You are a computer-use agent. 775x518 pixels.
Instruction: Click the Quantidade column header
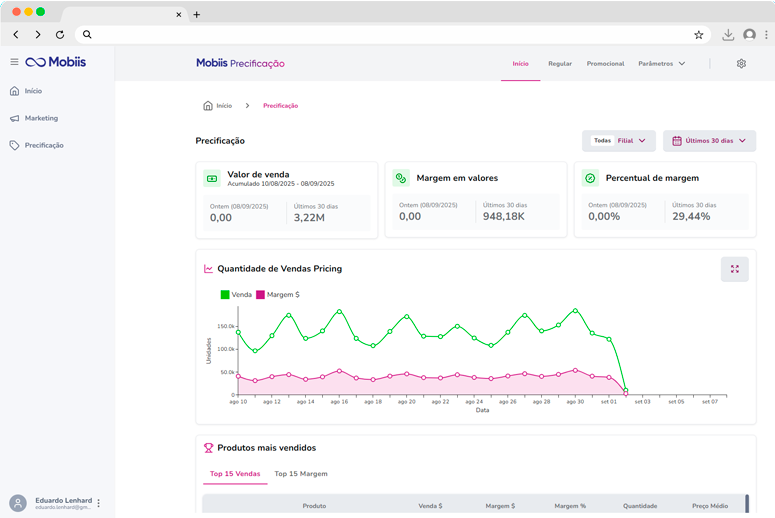coord(640,506)
